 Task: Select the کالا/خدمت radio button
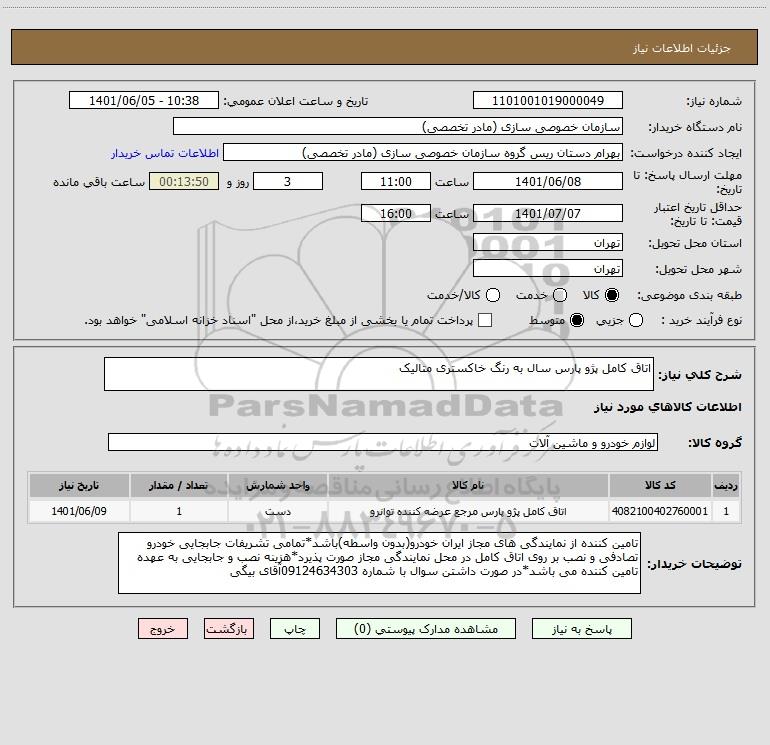[x=493, y=295]
